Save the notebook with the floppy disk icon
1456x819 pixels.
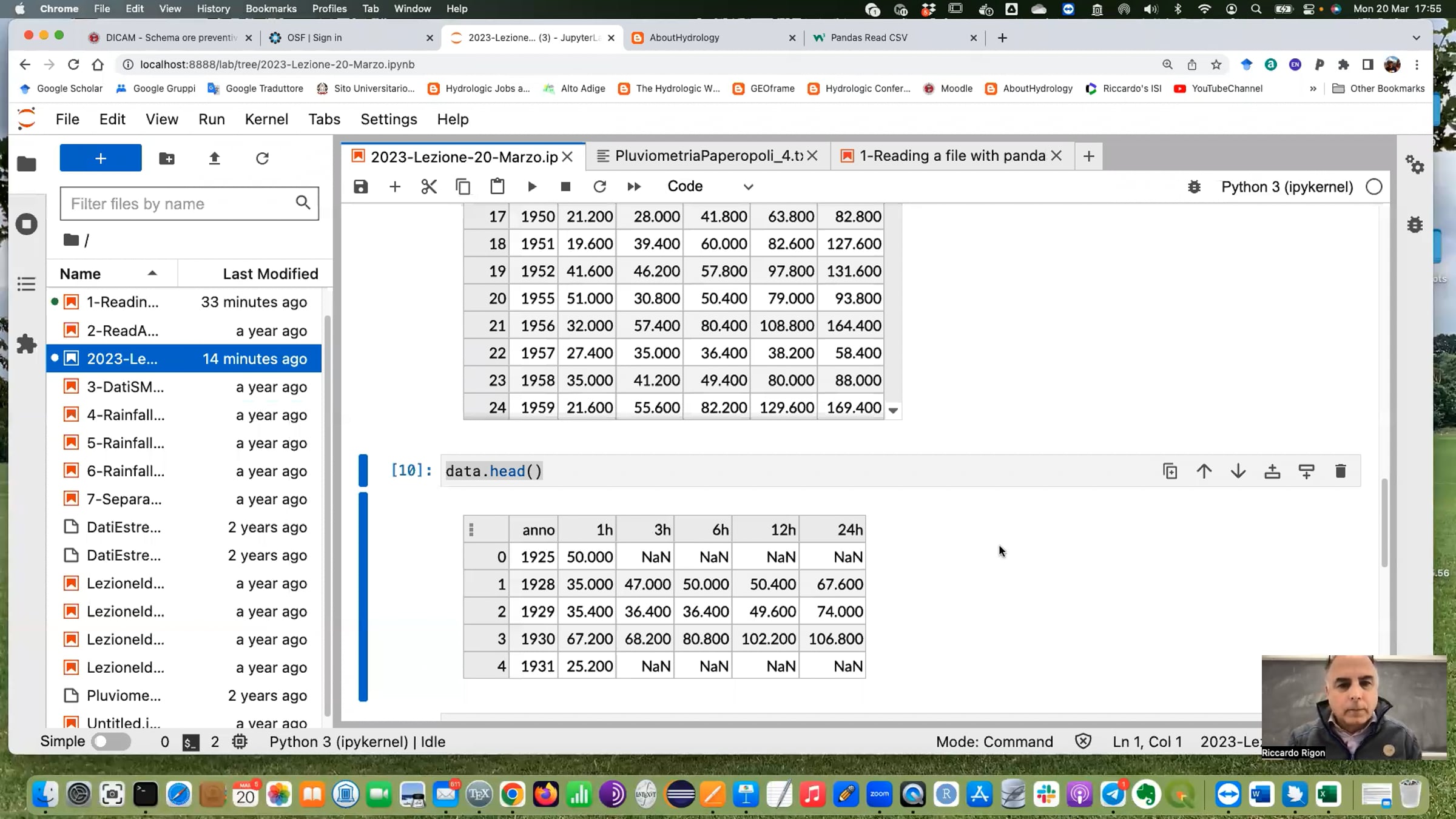coord(361,186)
